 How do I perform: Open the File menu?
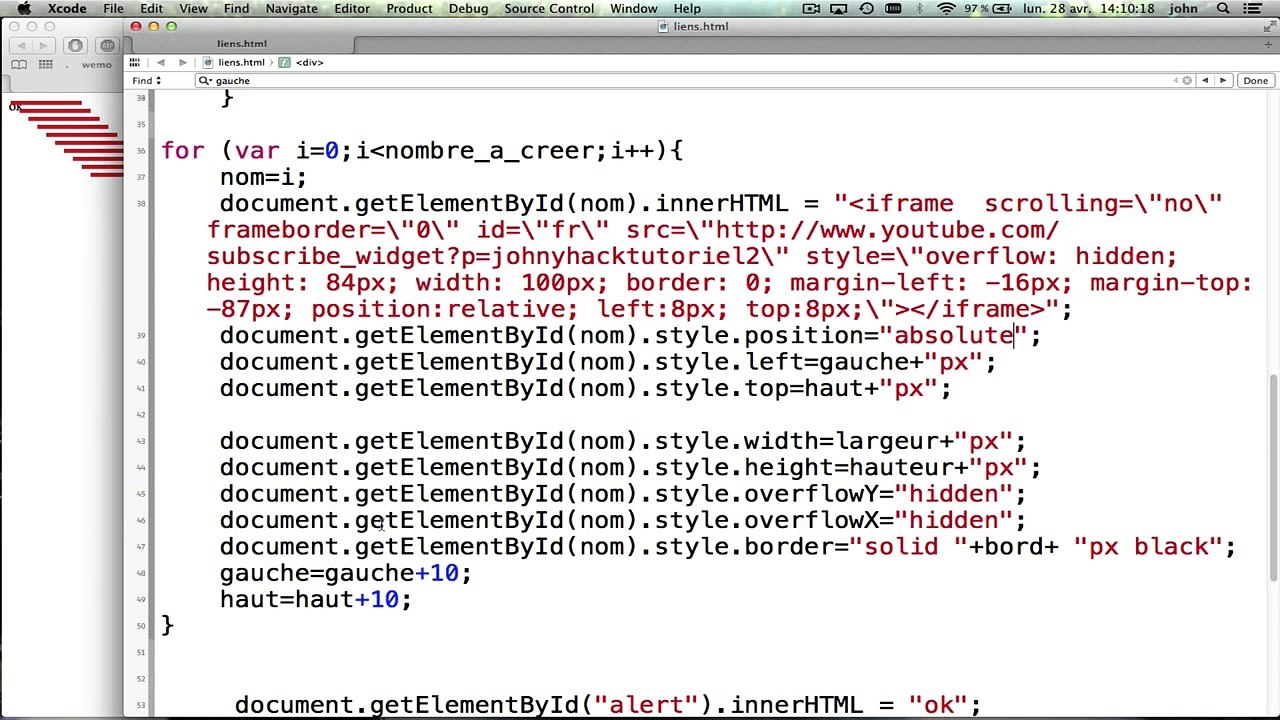pos(113,9)
